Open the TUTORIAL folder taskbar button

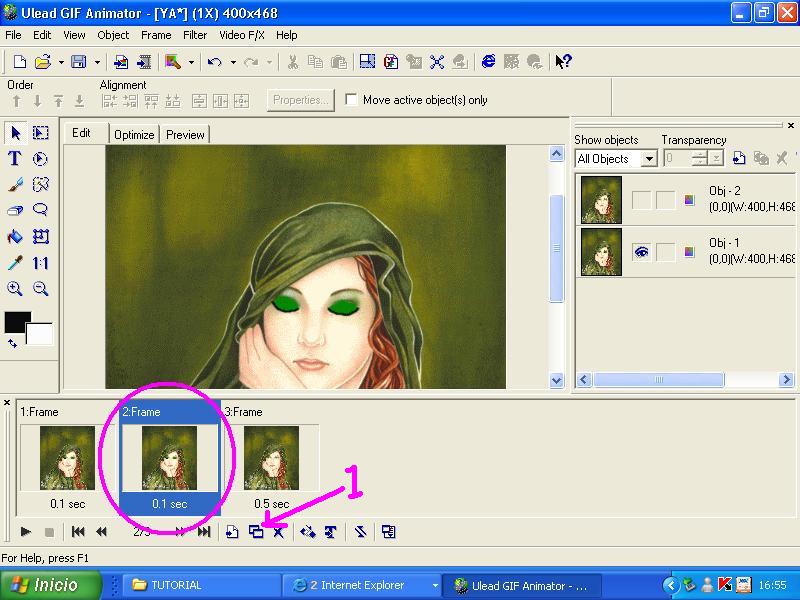coord(200,585)
